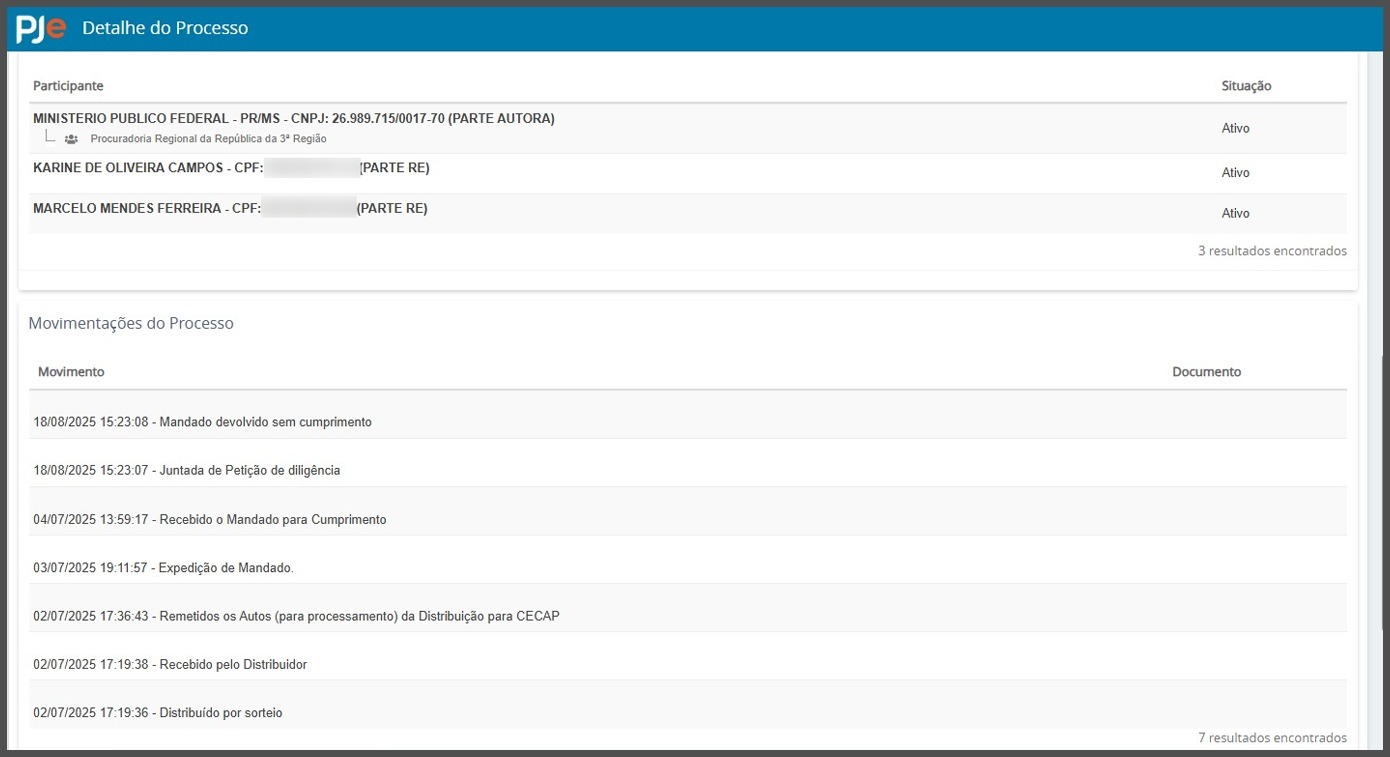Select the Ministerio Publico Federal participant row
Viewport: 1390px width, 757px height.
coord(293,119)
